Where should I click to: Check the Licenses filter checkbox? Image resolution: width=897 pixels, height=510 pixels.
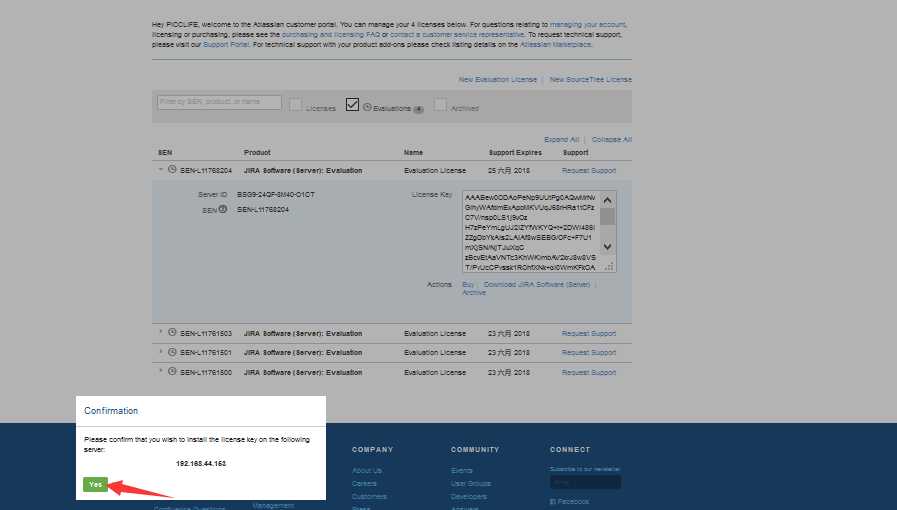[295, 105]
